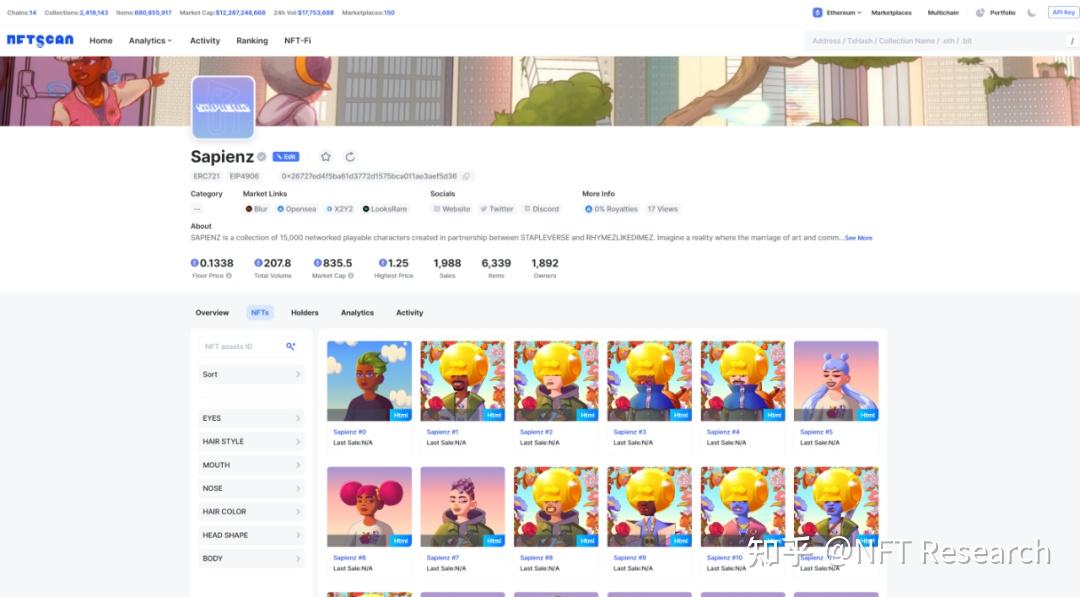Click the See More link in About
The height and width of the screenshot is (597, 1080).
coord(858,238)
